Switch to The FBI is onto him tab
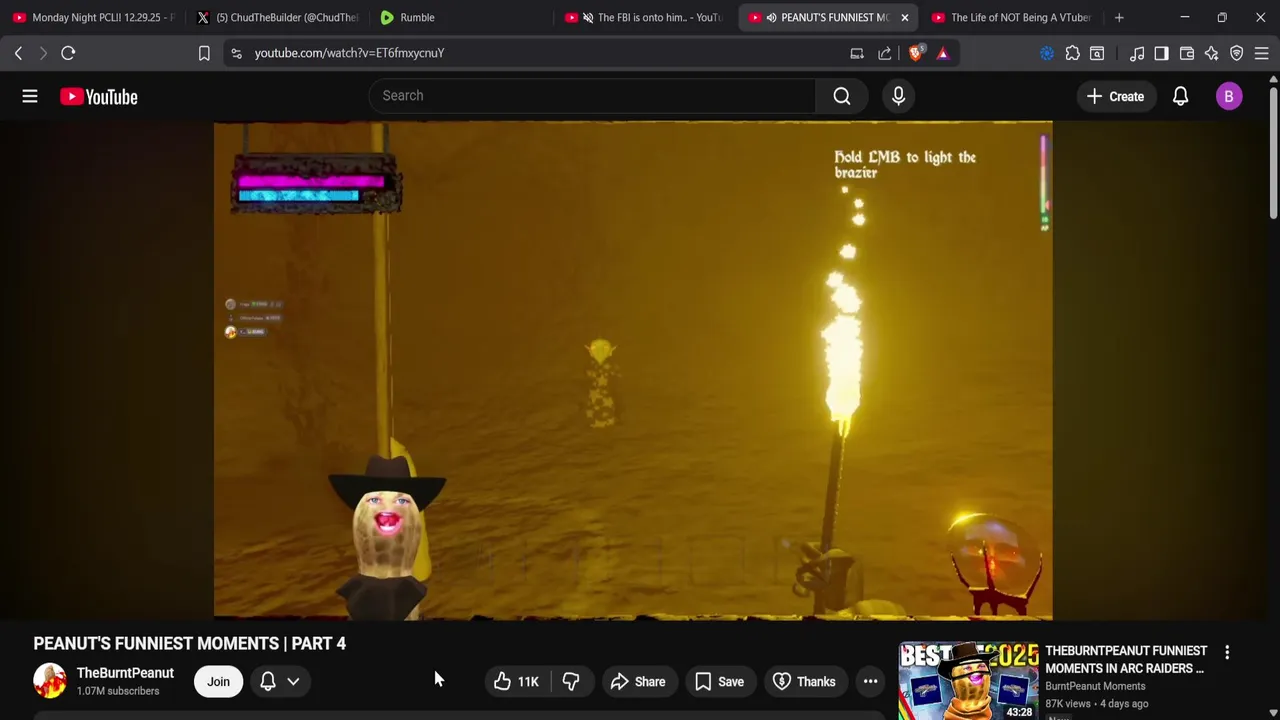Image resolution: width=1280 pixels, height=720 pixels. click(x=644, y=17)
